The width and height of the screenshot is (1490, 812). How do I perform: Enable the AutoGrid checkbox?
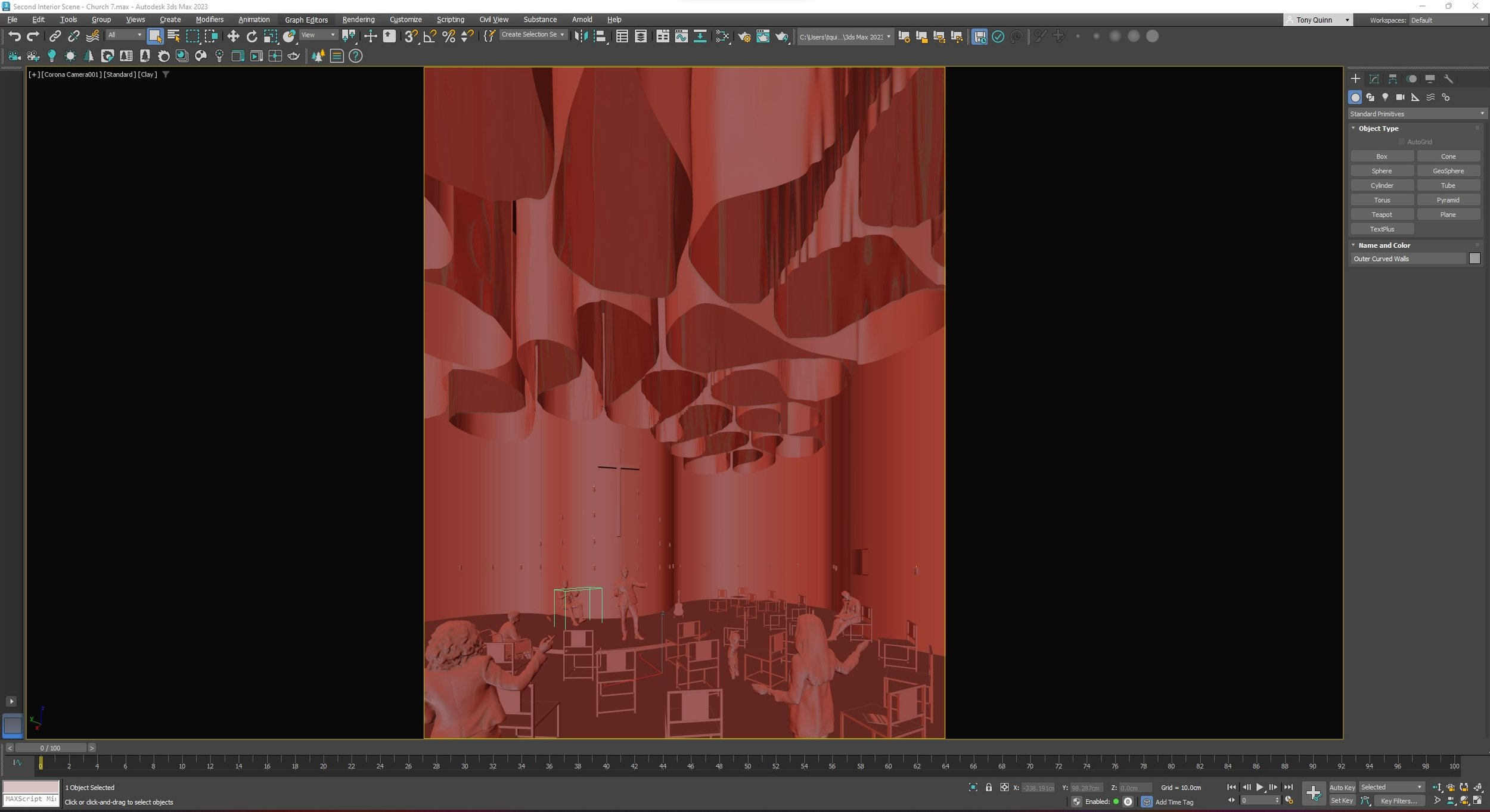(1401, 142)
